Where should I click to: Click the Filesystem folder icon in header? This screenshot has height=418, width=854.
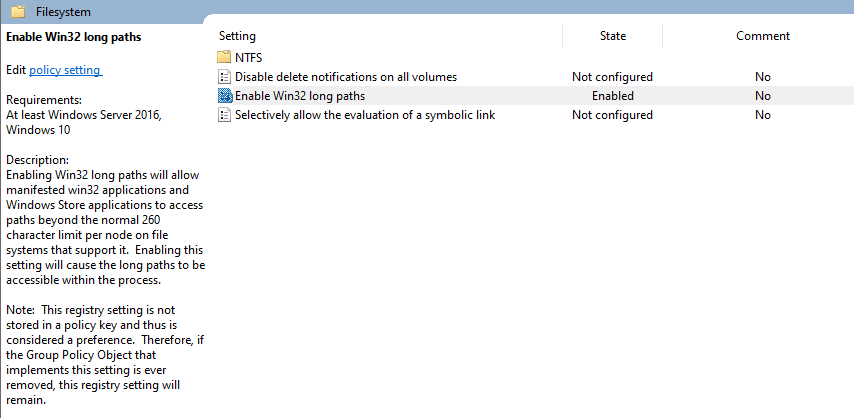(x=18, y=11)
